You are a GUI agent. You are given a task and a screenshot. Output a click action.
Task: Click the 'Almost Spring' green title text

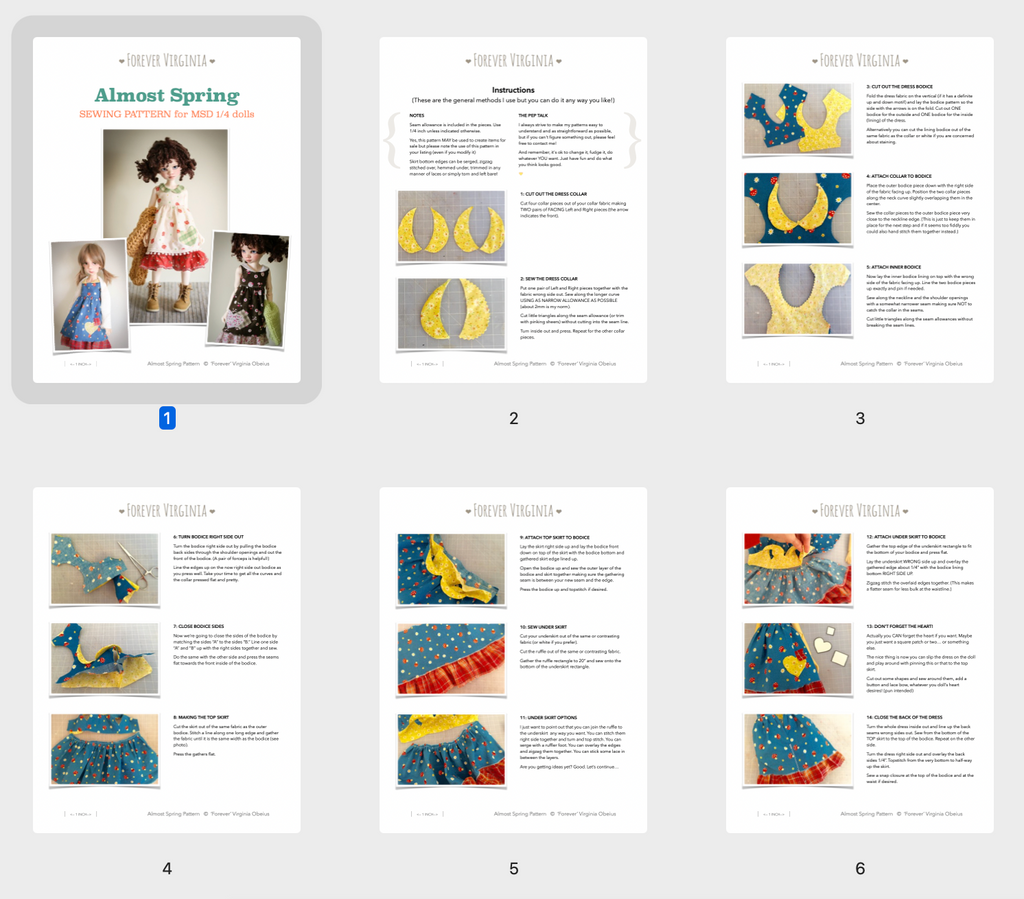(x=166, y=96)
